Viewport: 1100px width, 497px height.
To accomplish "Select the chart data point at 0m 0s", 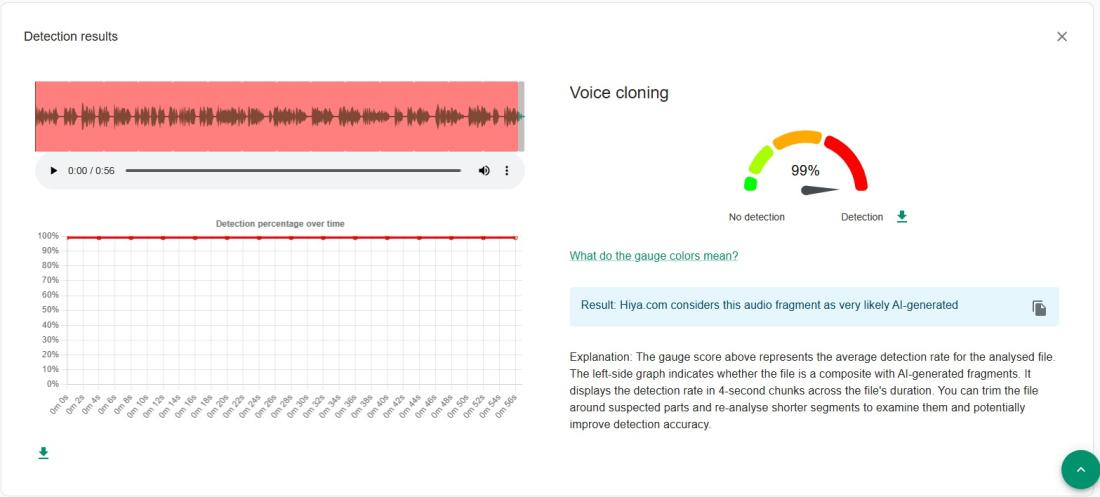I will tap(67, 237).
